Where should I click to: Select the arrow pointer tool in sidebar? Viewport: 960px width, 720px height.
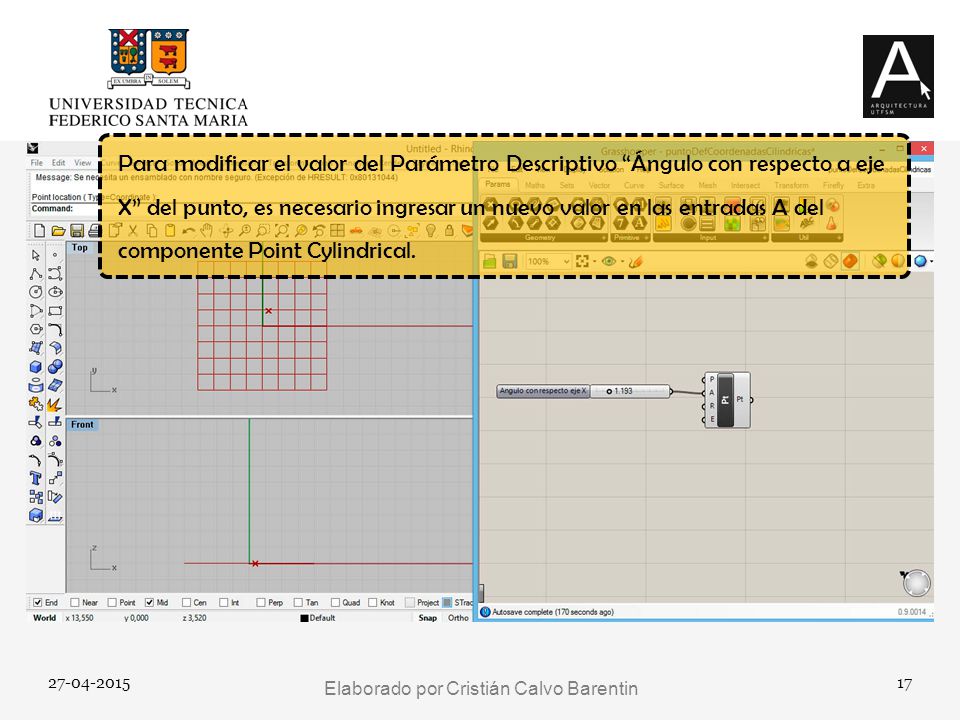tap(36, 255)
